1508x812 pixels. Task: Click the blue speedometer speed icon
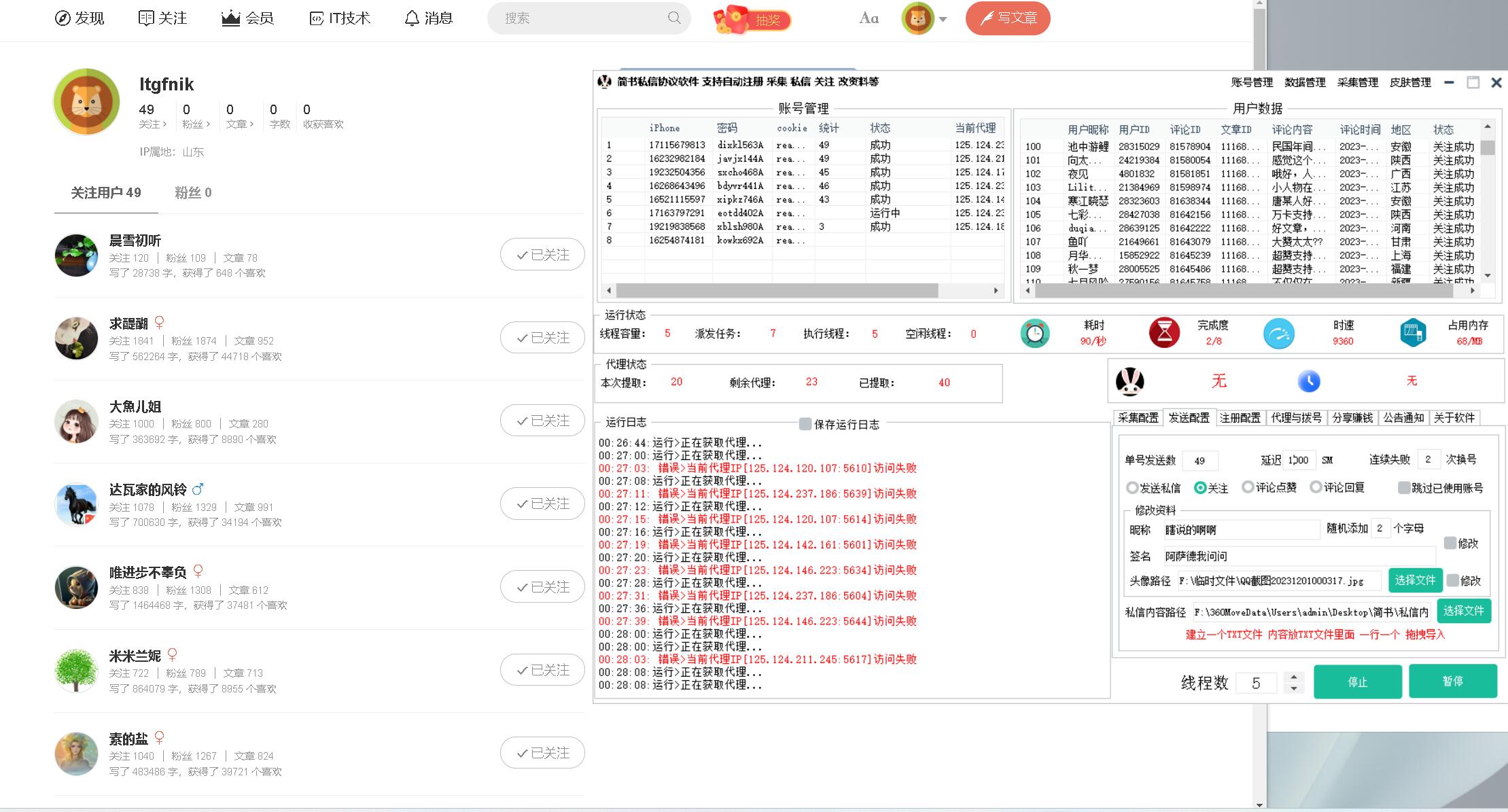coord(1278,334)
